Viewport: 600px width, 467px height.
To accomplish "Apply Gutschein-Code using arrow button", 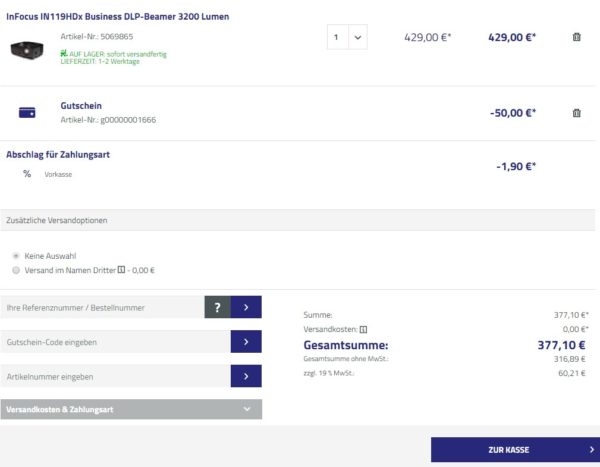I will click(246, 342).
